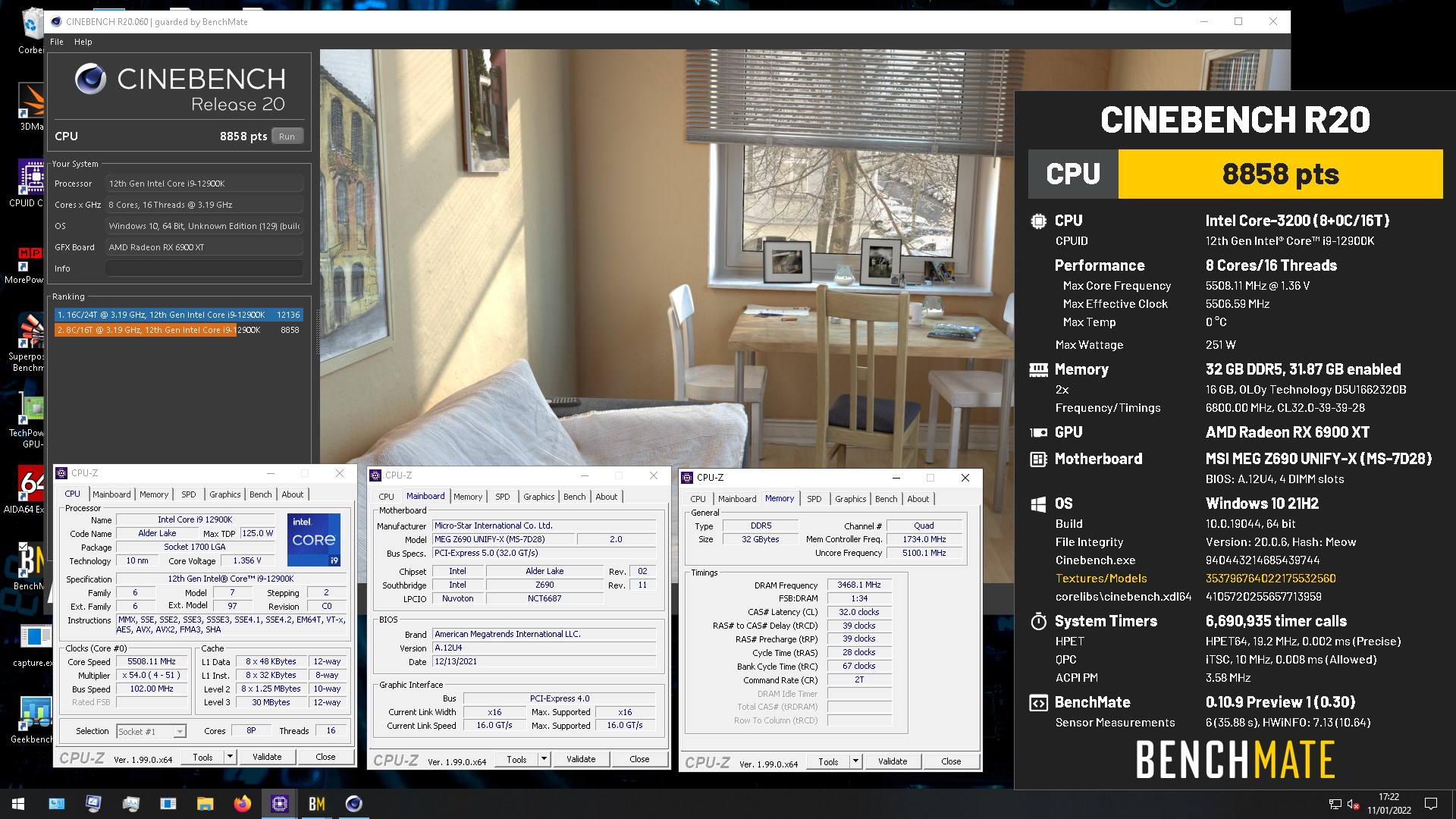
Task: Click the Processor field '12th Gen Intel Core i9-12900K'
Action: (203, 184)
